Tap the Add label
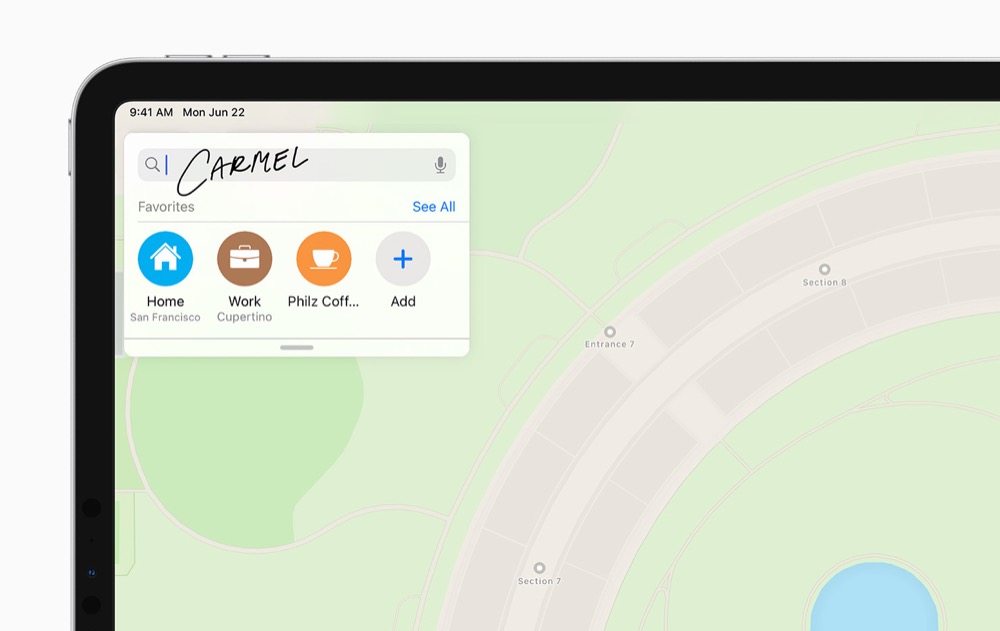The height and width of the screenshot is (631, 1000). coord(402,301)
